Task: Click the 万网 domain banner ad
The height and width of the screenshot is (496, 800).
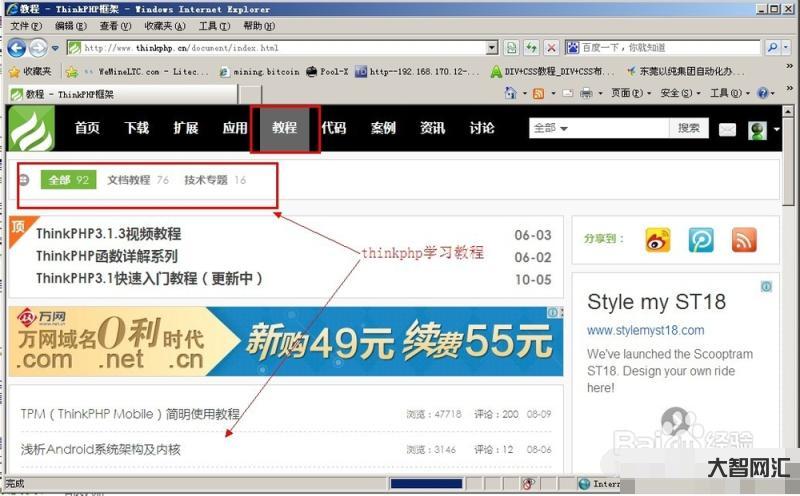Action: (x=286, y=341)
